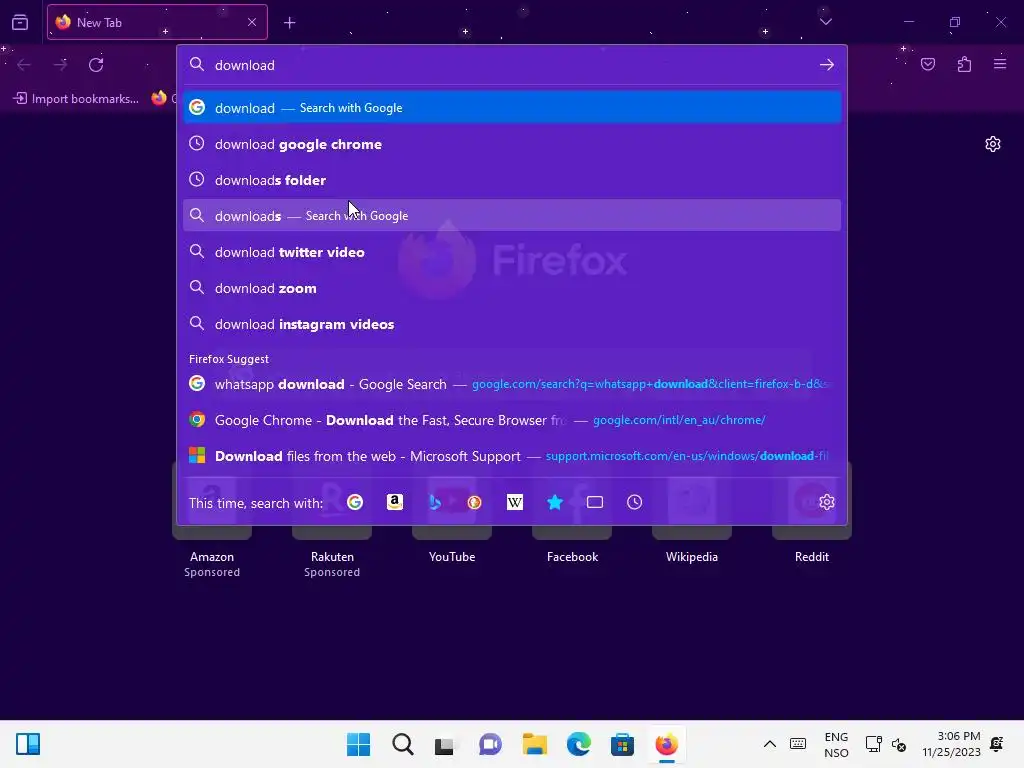Image resolution: width=1024 pixels, height=768 pixels.
Task: Open search settings gear in dropdown
Action: (x=827, y=502)
